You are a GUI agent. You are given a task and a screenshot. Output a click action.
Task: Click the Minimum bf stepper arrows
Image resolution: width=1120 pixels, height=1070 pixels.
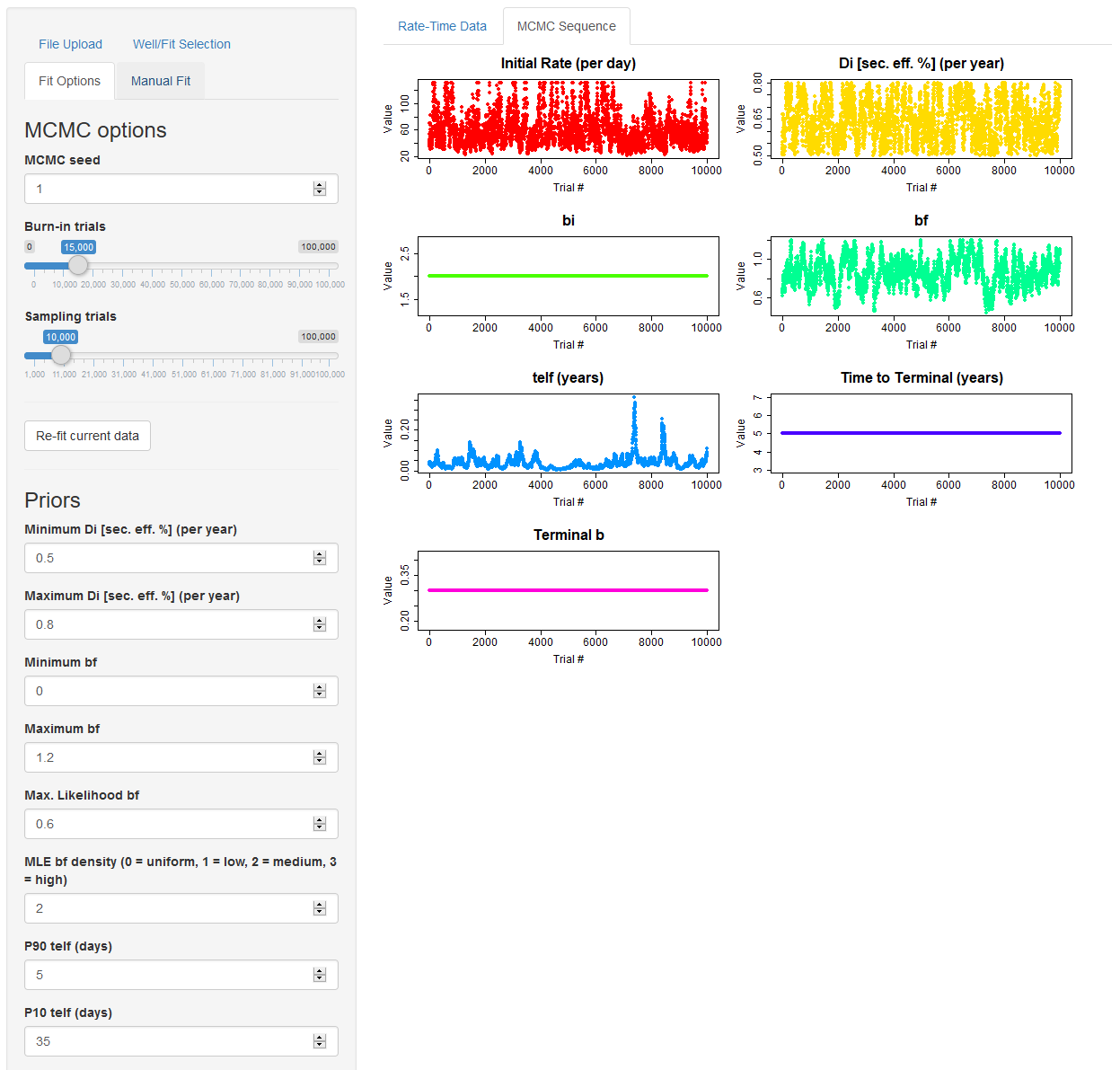(x=319, y=691)
